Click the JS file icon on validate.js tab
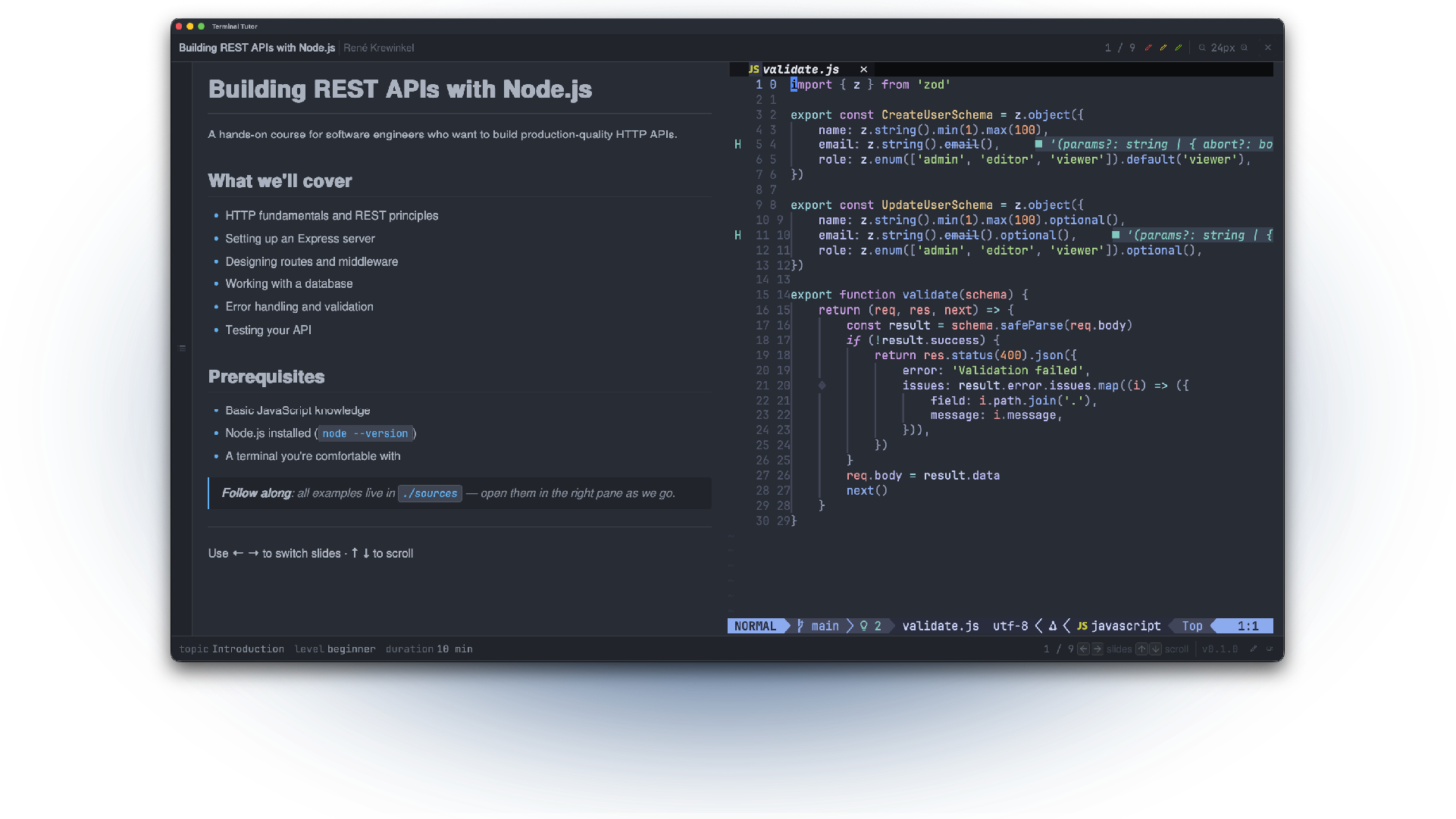1456x819 pixels. click(x=753, y=69)
